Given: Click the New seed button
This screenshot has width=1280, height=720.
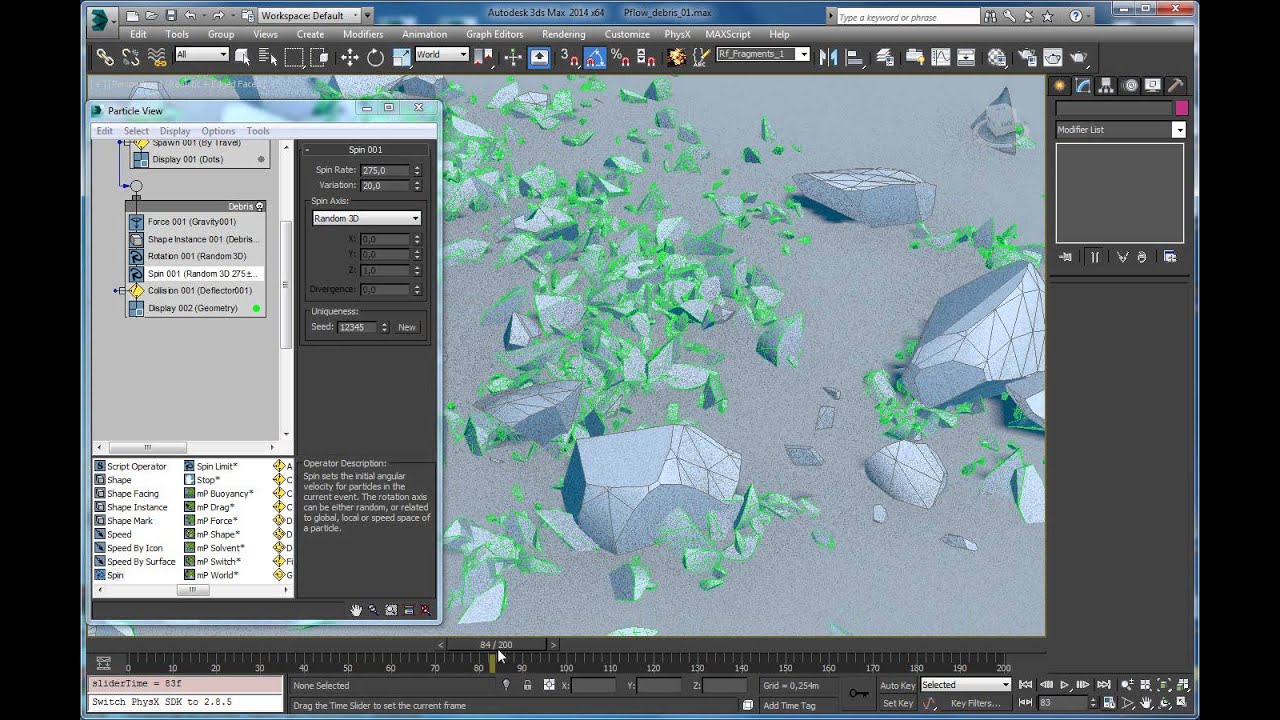Looking at the screenshot, I should pyautogui.click(x=407, y=327).
